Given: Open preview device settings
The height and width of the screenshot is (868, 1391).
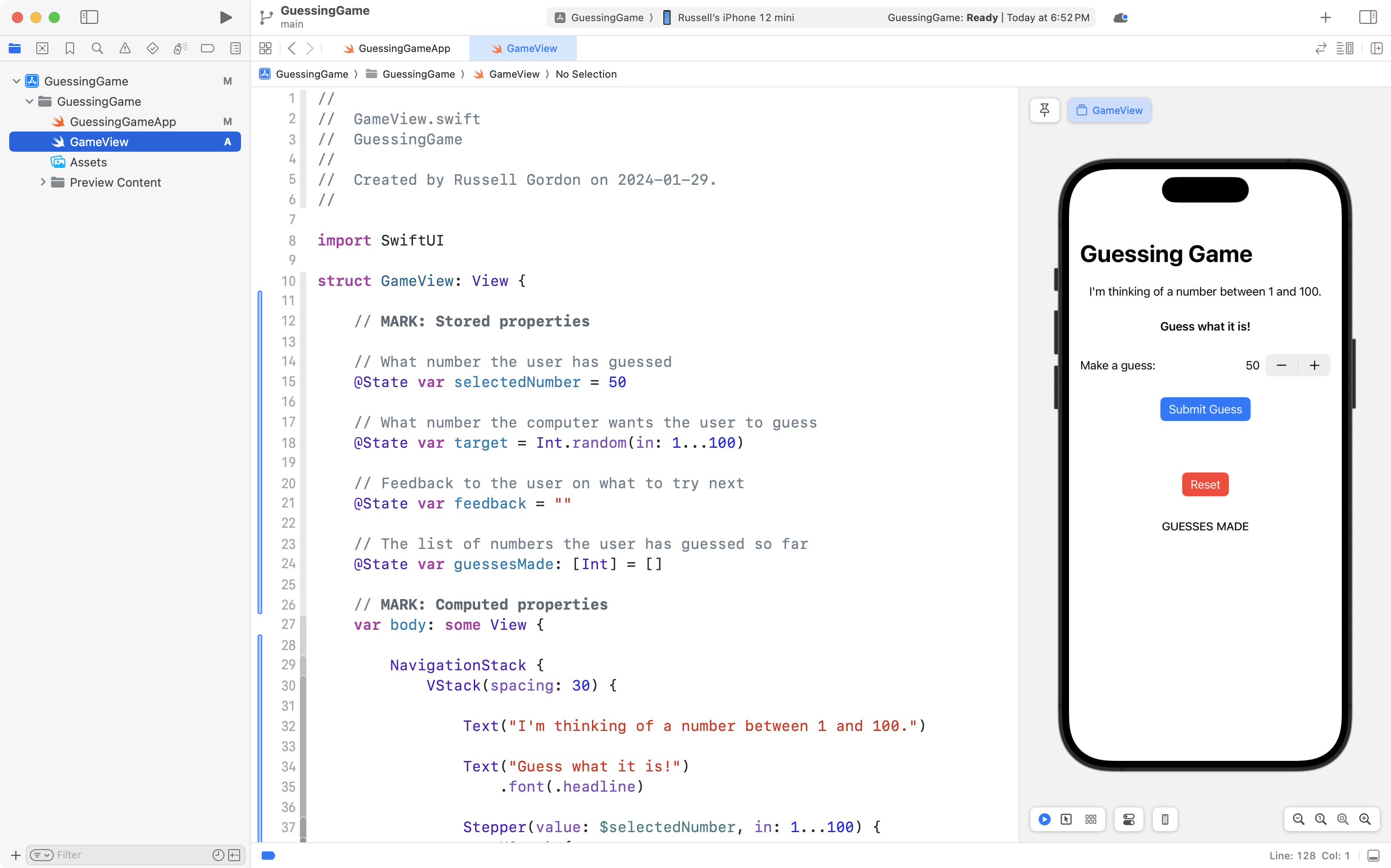Looking at the screenshot, I should (1128, 819).
